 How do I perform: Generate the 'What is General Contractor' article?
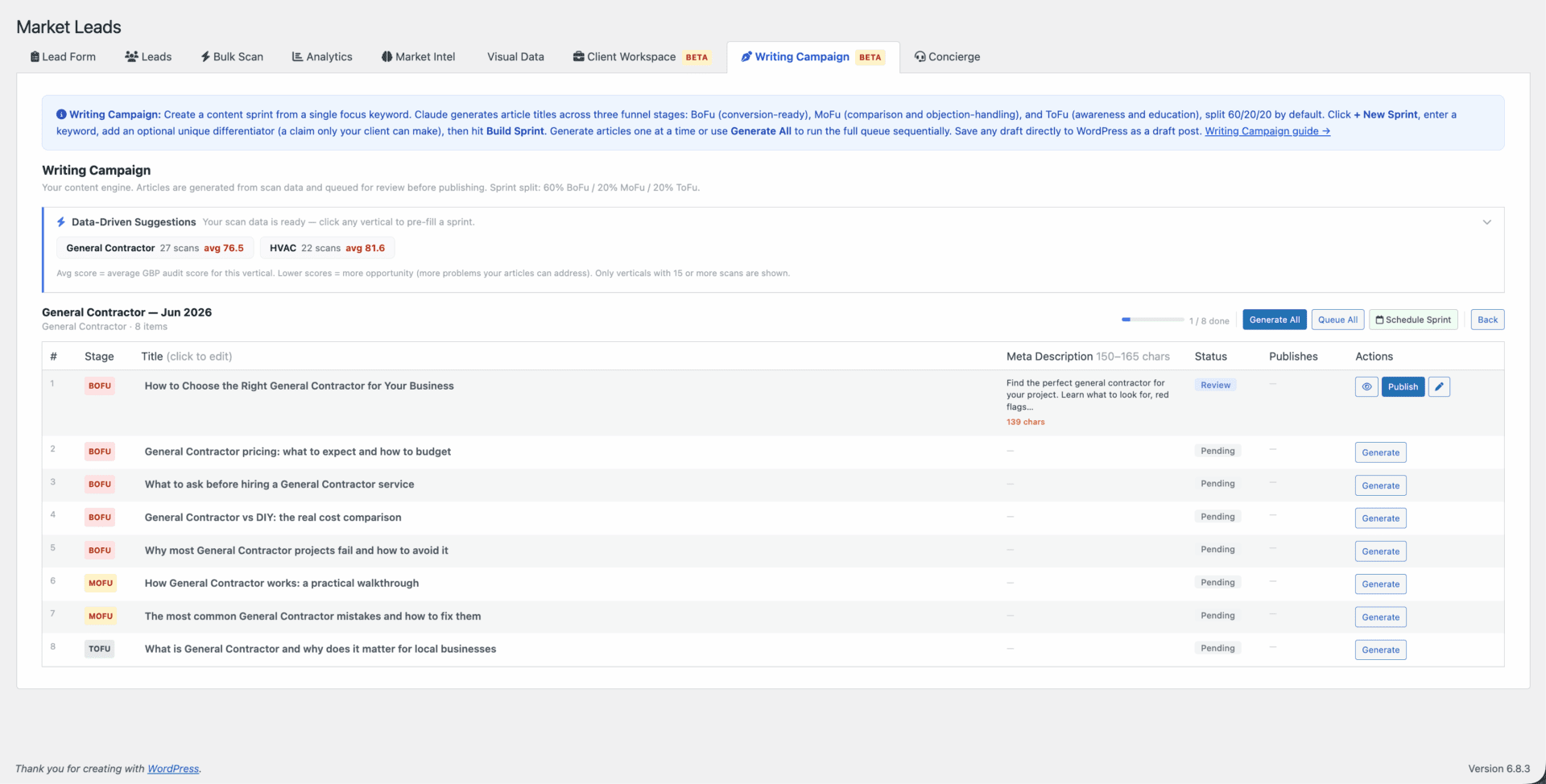pyautogui.click(x=1380, y=650)
